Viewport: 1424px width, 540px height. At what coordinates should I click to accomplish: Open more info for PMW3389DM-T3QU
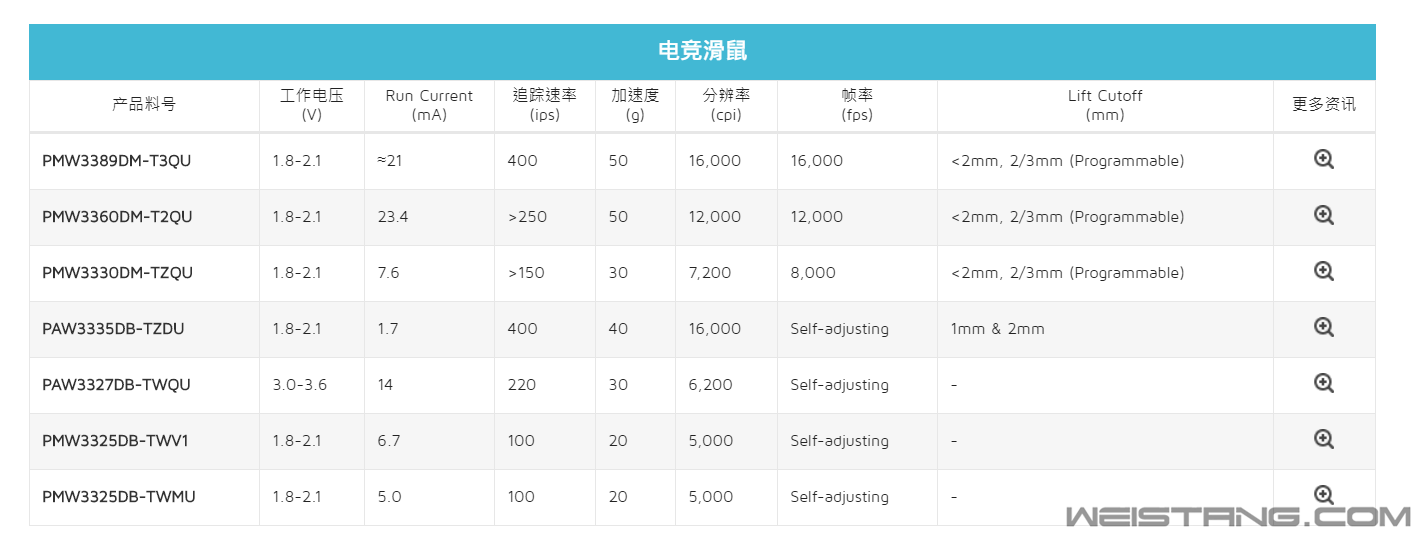tap(1324, 159)
